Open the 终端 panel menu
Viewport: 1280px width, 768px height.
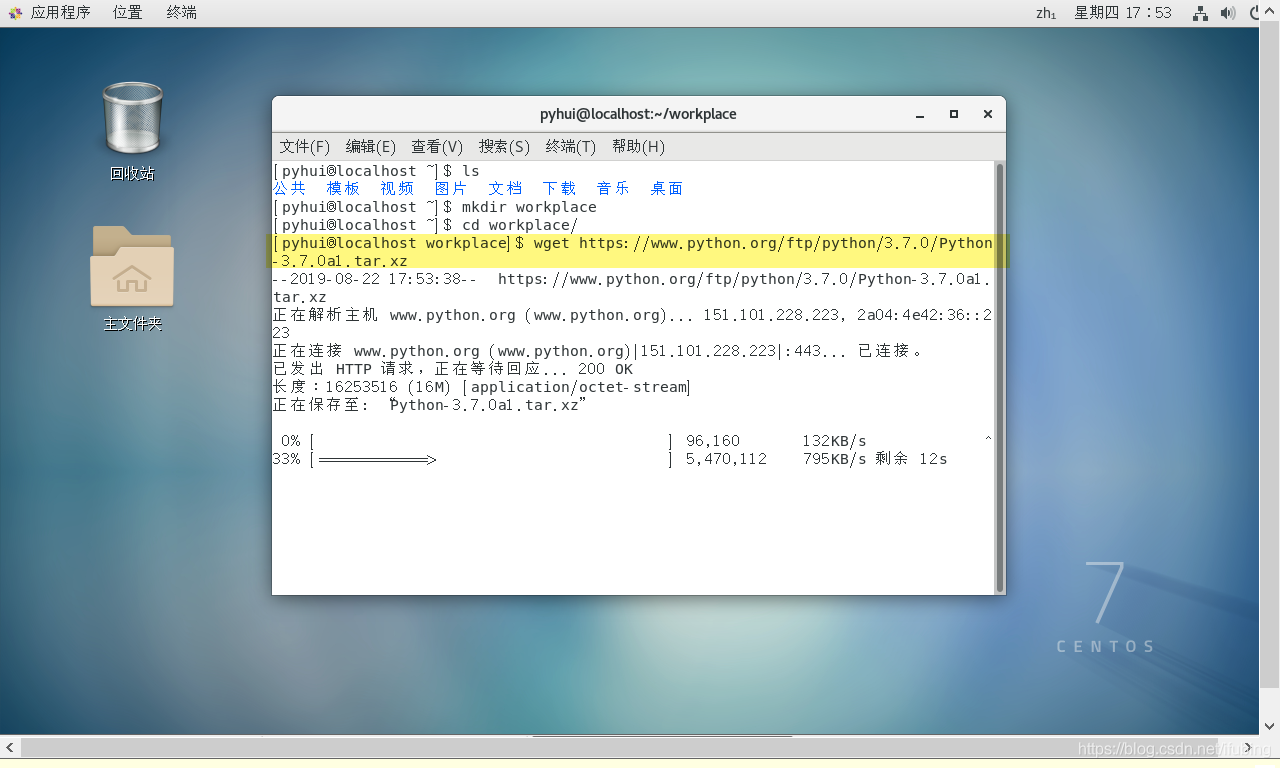[x=180, y=12]
